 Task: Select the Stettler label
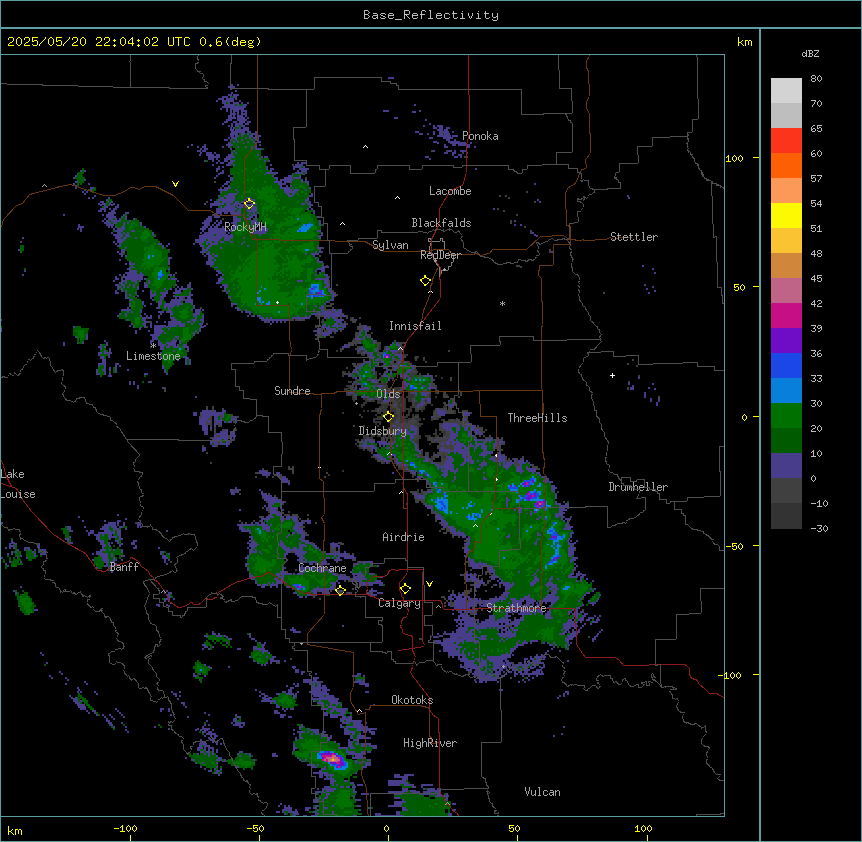click(x=634, y=237)
